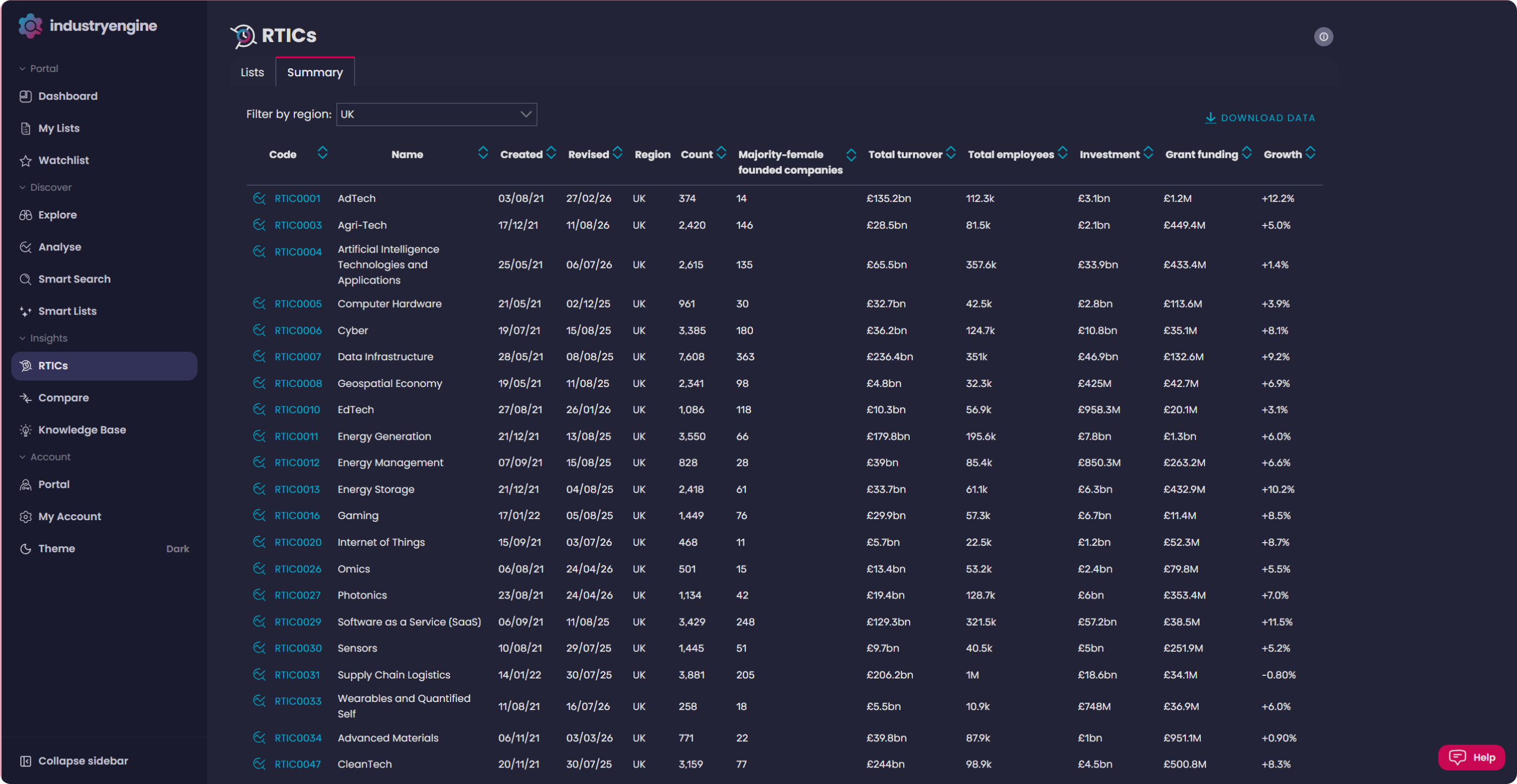The width and height of the screenshot is (1517, 784).
Task: Click analyse icon for Energy Storage row
Action: pyautogui.click(x=259, y=489)
